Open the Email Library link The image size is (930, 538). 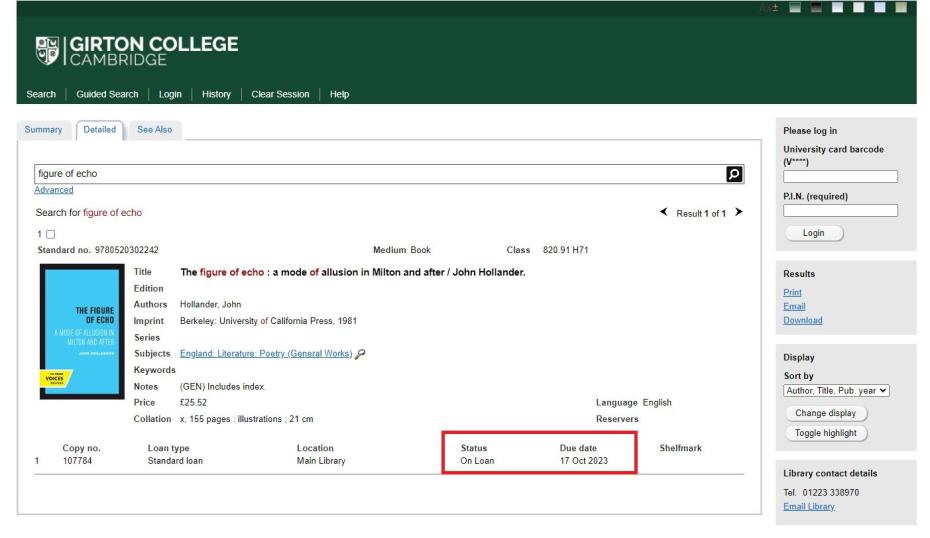(810, 507)
